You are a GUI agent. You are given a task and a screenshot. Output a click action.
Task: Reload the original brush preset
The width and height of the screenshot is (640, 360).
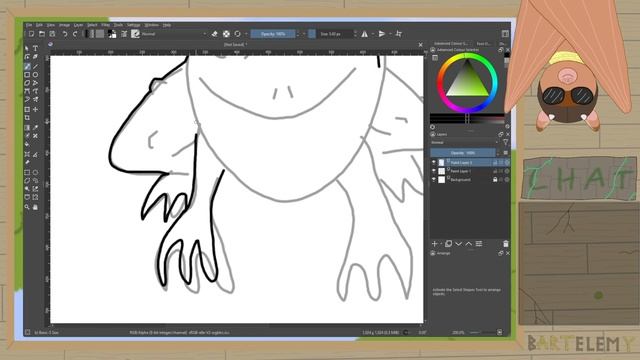click(238, 34)
